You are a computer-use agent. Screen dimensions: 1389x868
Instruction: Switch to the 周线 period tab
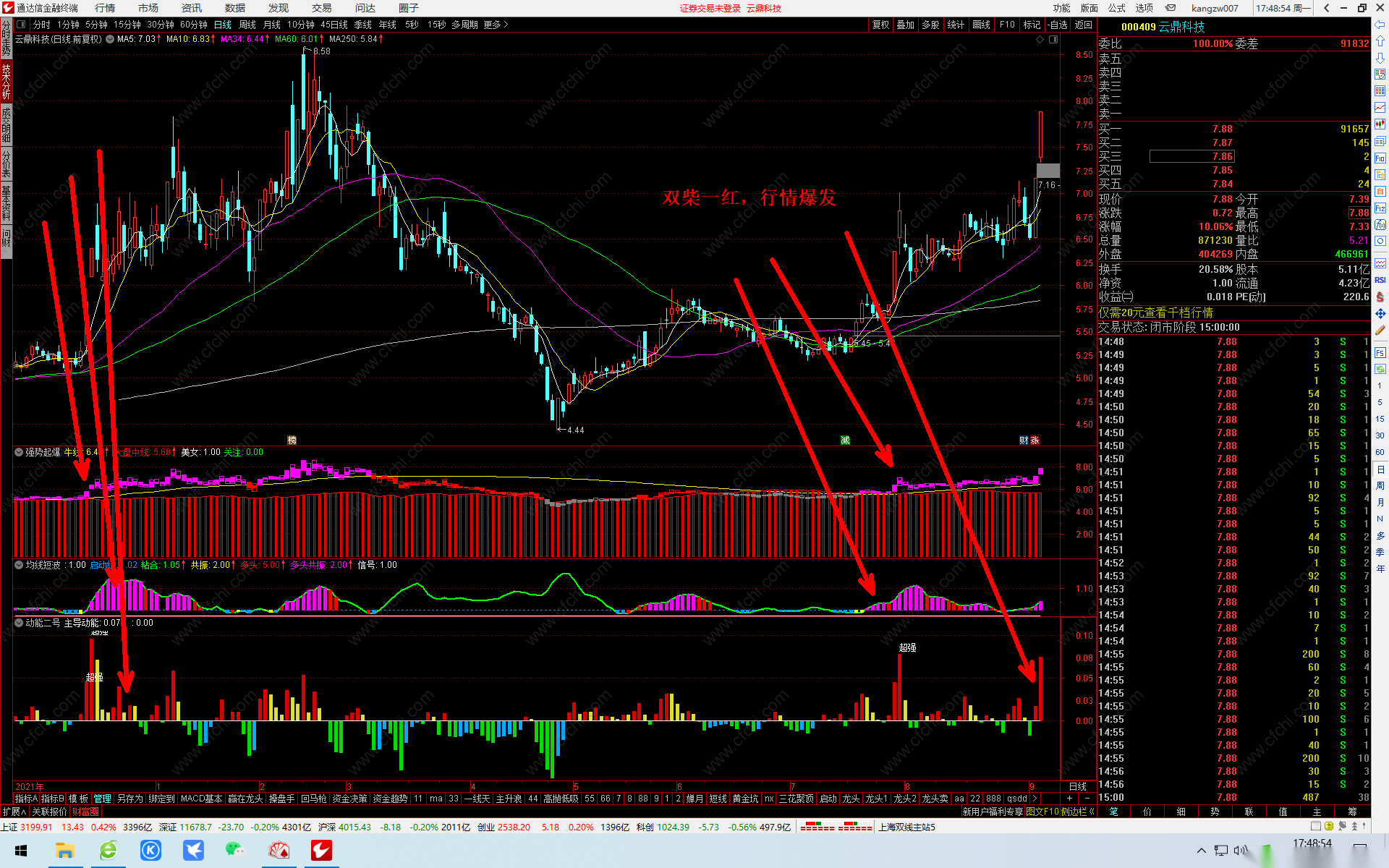(247, 25)
